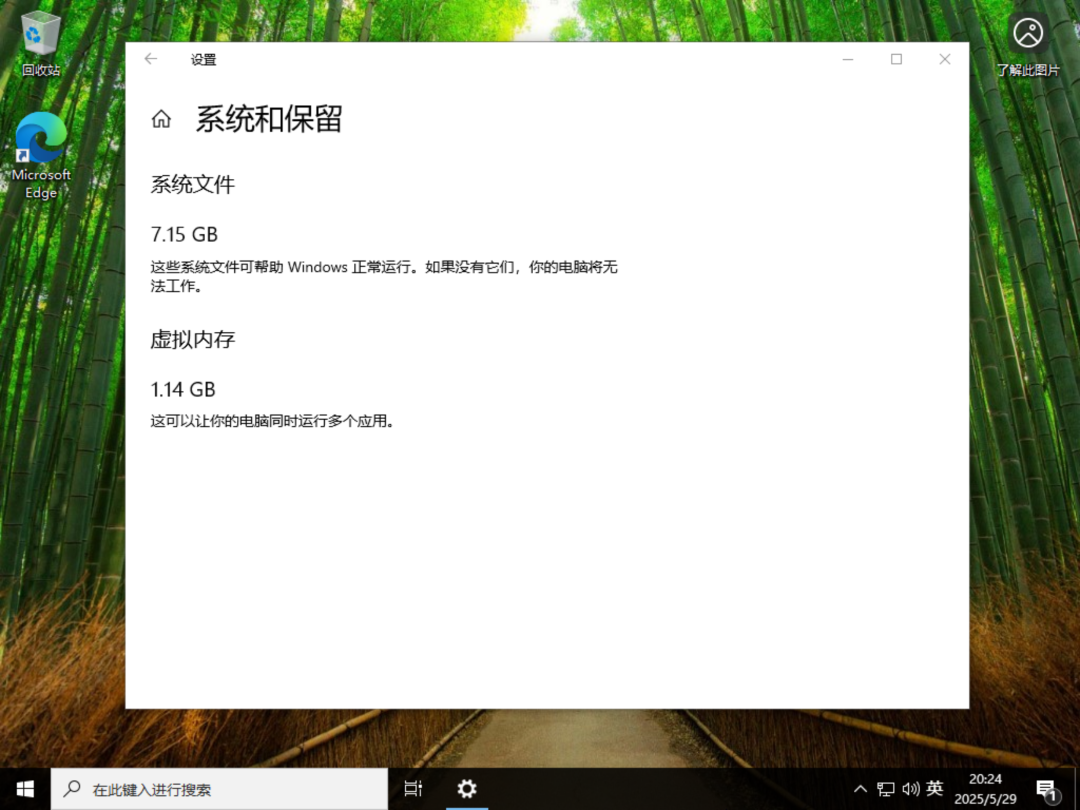Viewport: 1080px width, 810px height.
Task: Open the volume tray icon
Action: 911,789
